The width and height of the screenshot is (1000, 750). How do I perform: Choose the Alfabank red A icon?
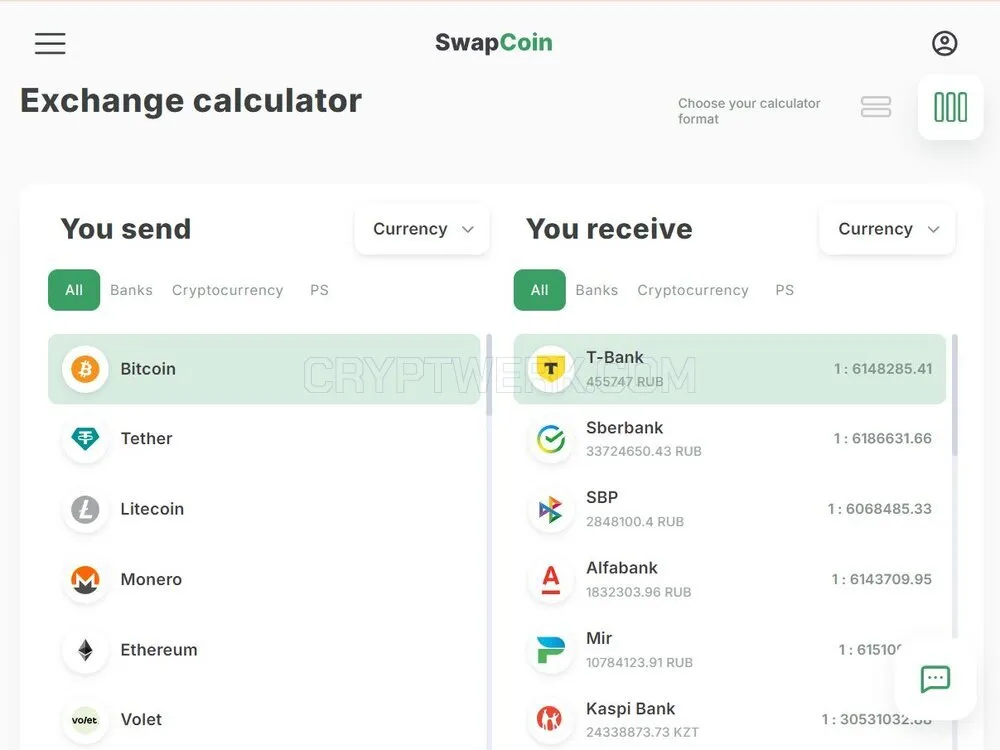pos(550,579)
